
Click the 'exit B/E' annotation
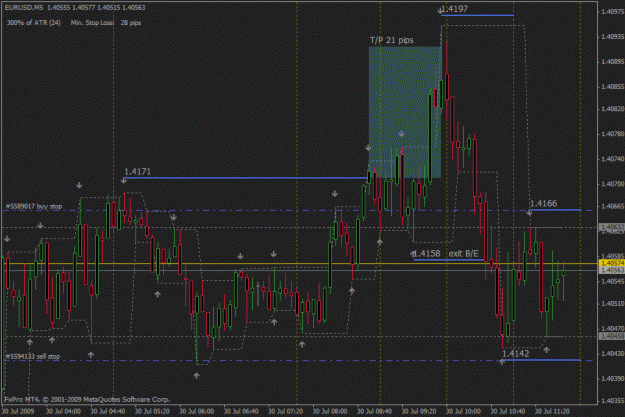[464, 254]
